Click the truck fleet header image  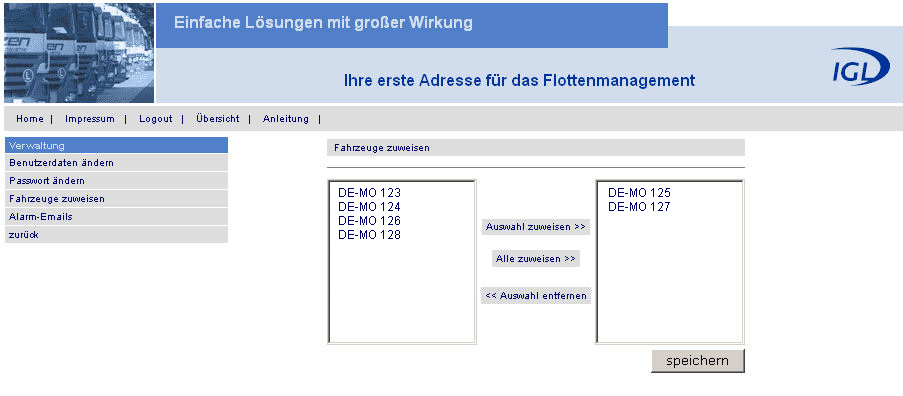click(79, 53)
